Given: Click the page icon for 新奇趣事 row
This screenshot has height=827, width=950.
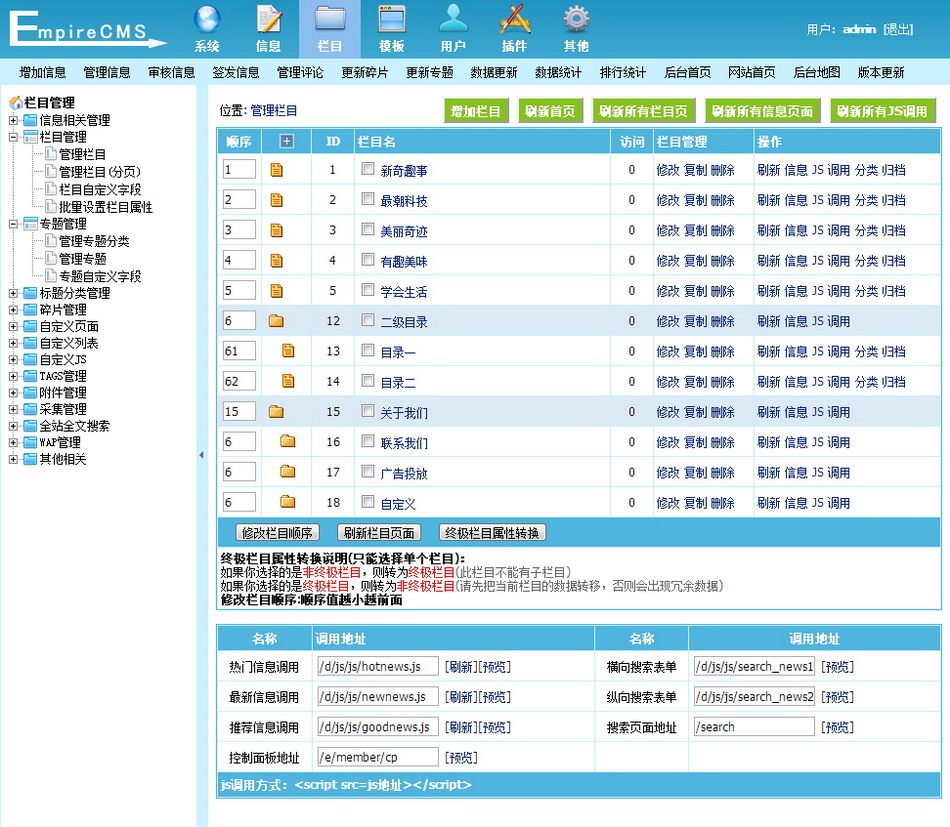Looking at the screenshot, I should click(276, 170).
